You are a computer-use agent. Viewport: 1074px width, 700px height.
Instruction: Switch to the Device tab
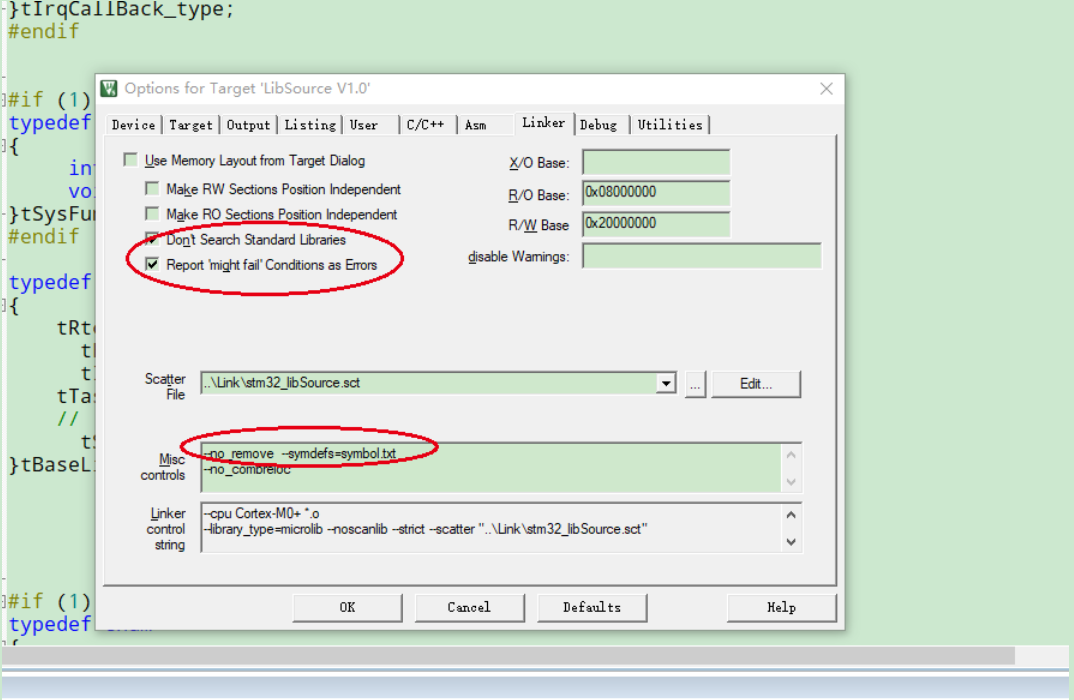134,125
